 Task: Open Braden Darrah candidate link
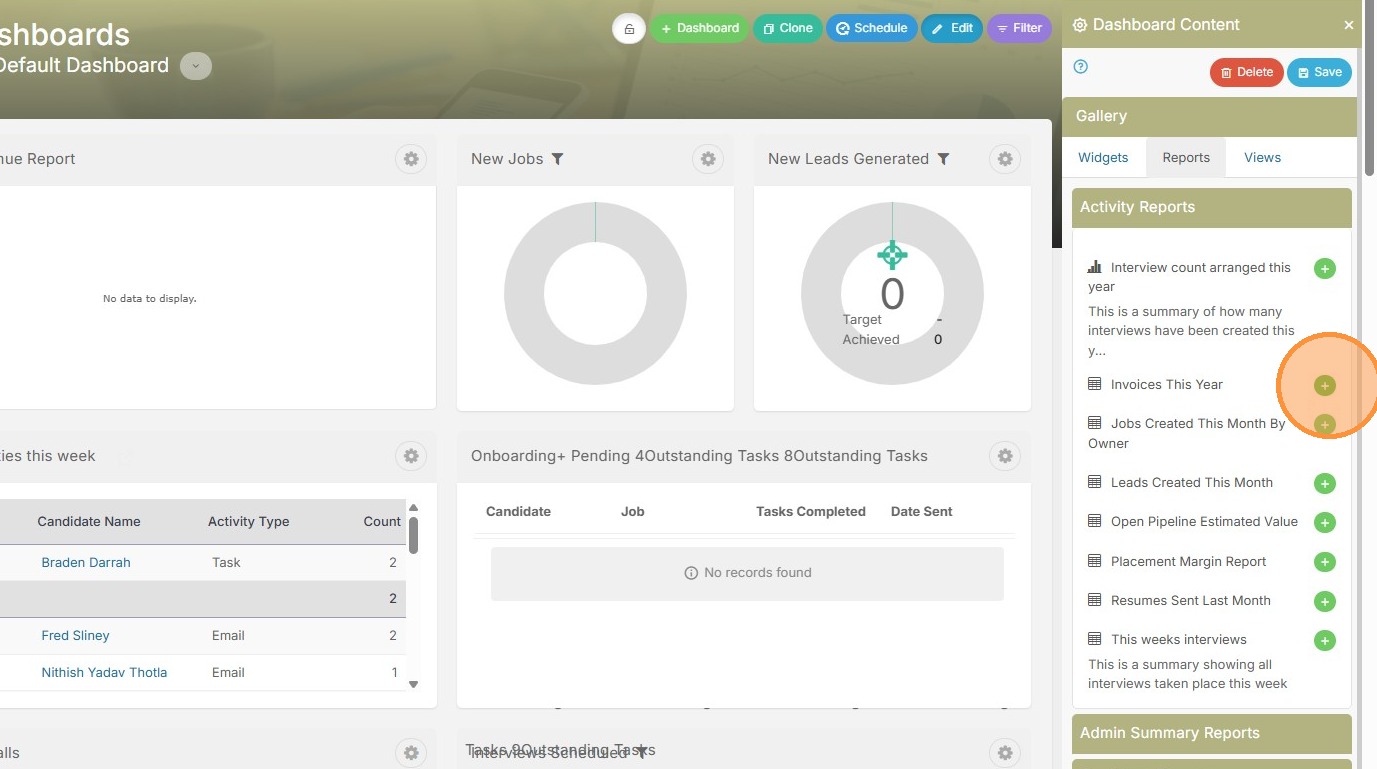86,563
